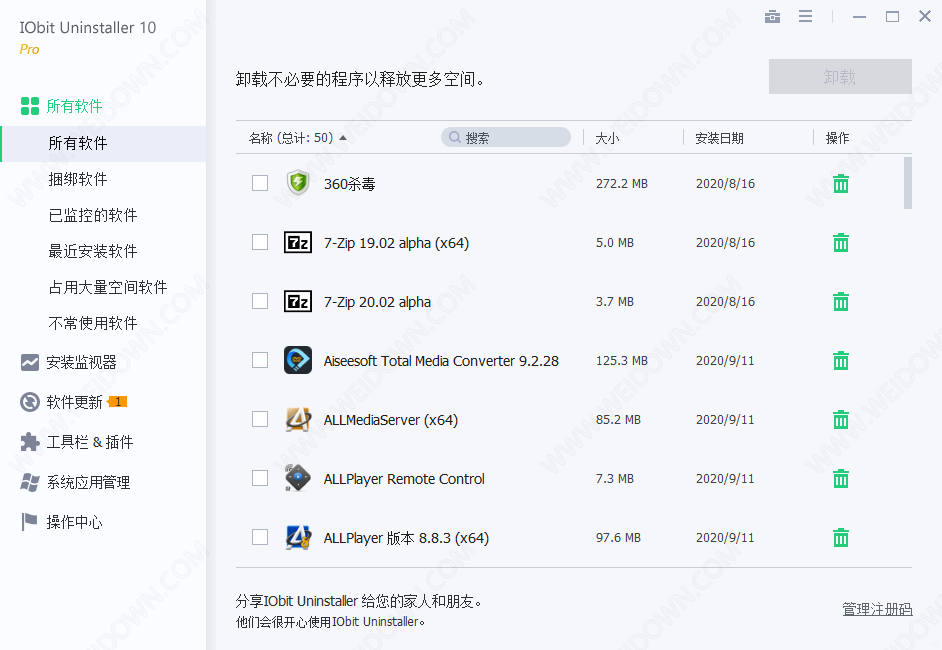
Task: Select checkbox for 7-Zip 20.02 alpha
Action: [x=260, y=301]
